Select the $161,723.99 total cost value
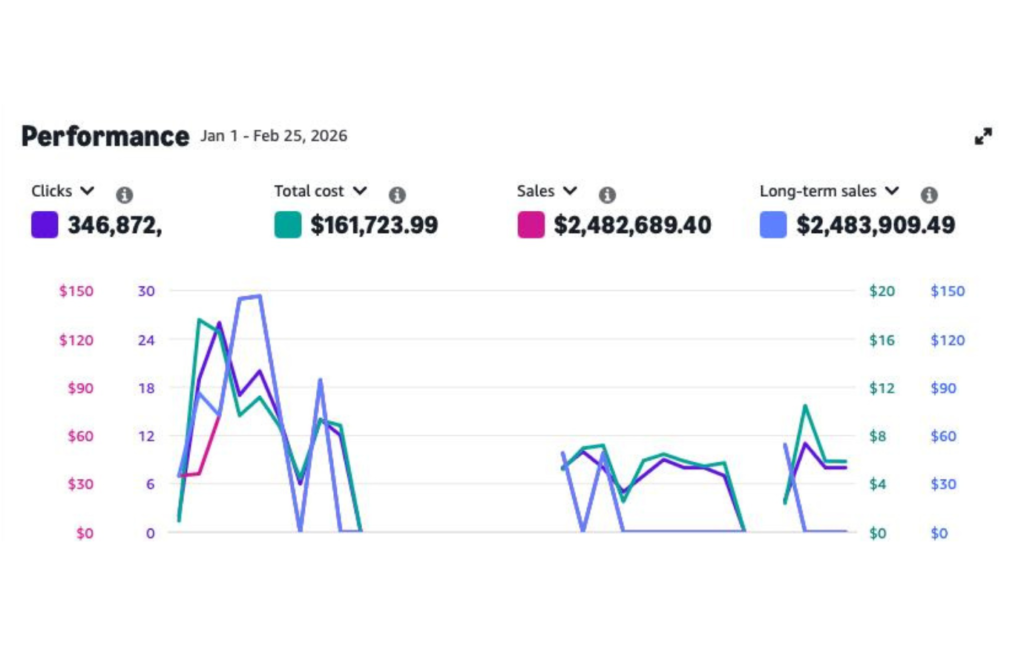 click(374, 225)
